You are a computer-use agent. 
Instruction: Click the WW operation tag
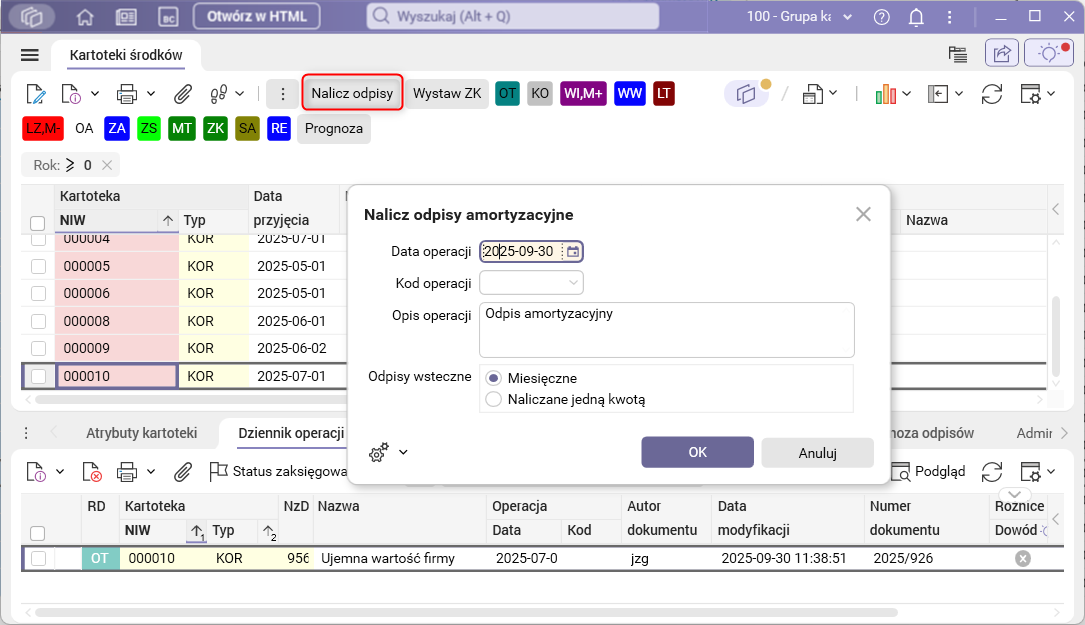630,93
